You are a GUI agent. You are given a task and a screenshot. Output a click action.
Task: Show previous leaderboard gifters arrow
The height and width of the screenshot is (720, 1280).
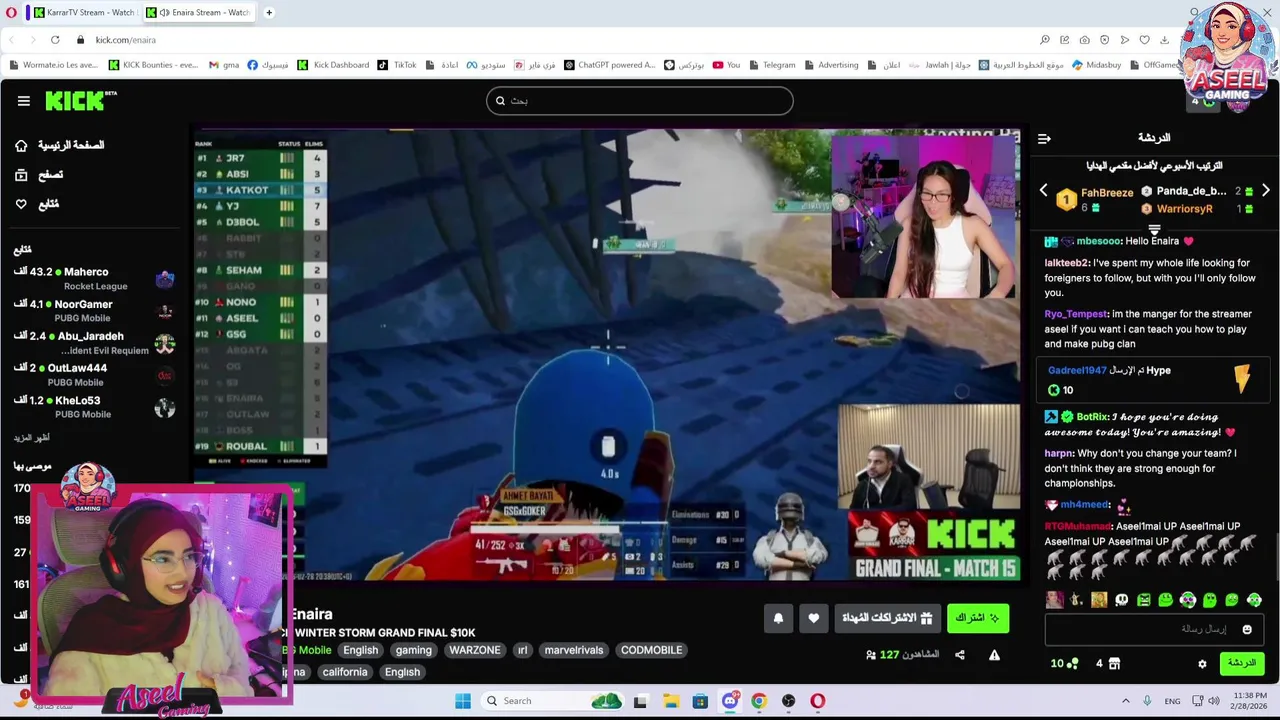(1043, 190)
